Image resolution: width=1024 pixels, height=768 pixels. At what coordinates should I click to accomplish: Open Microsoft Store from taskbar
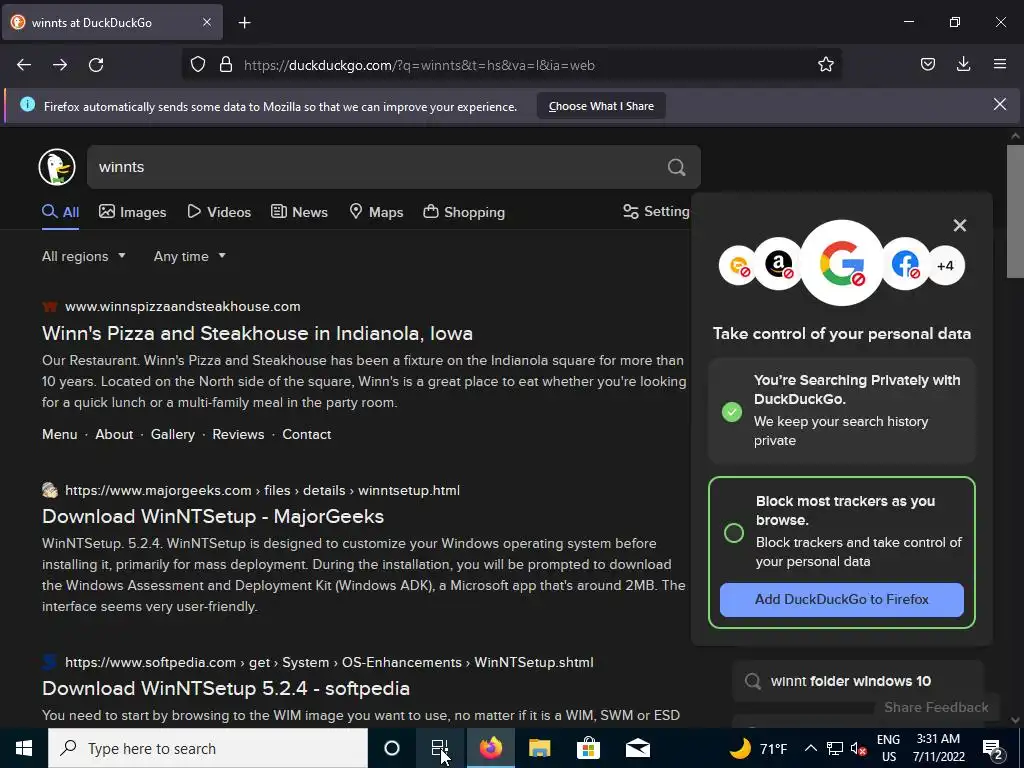[x=588, y=748]
